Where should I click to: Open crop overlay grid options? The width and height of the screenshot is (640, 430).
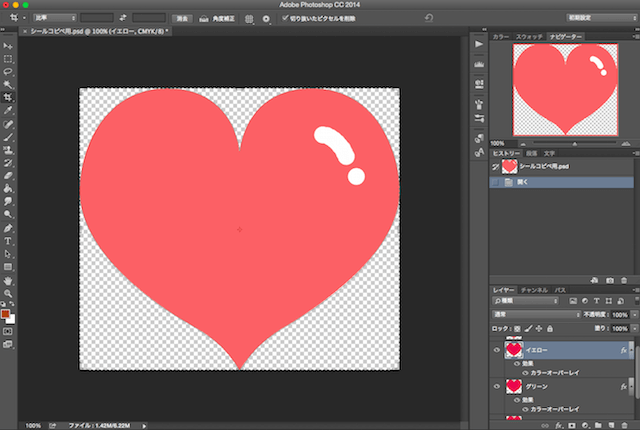[x=249, y=19]
